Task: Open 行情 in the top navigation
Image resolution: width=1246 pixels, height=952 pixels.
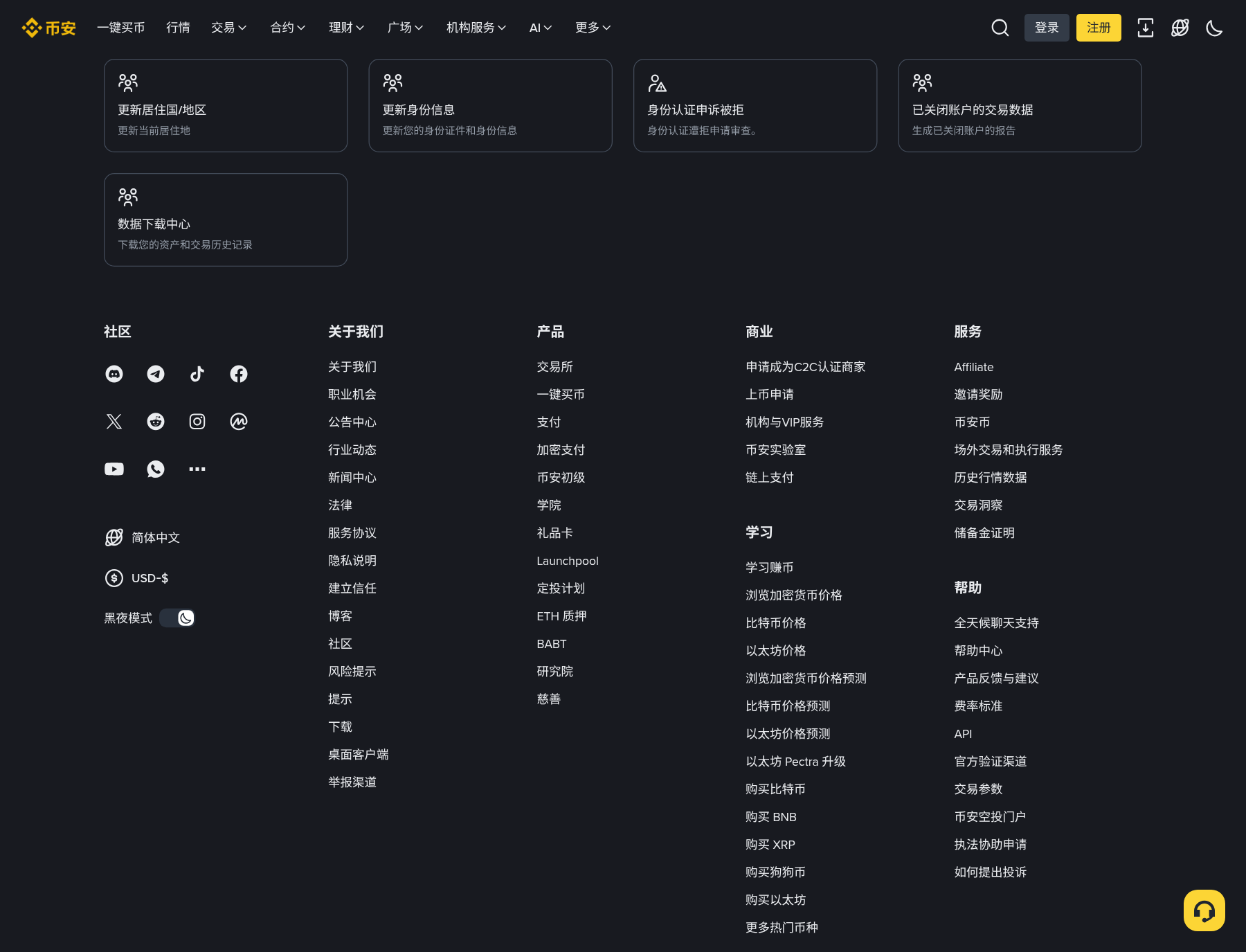Action: click(x=178, y=28)
